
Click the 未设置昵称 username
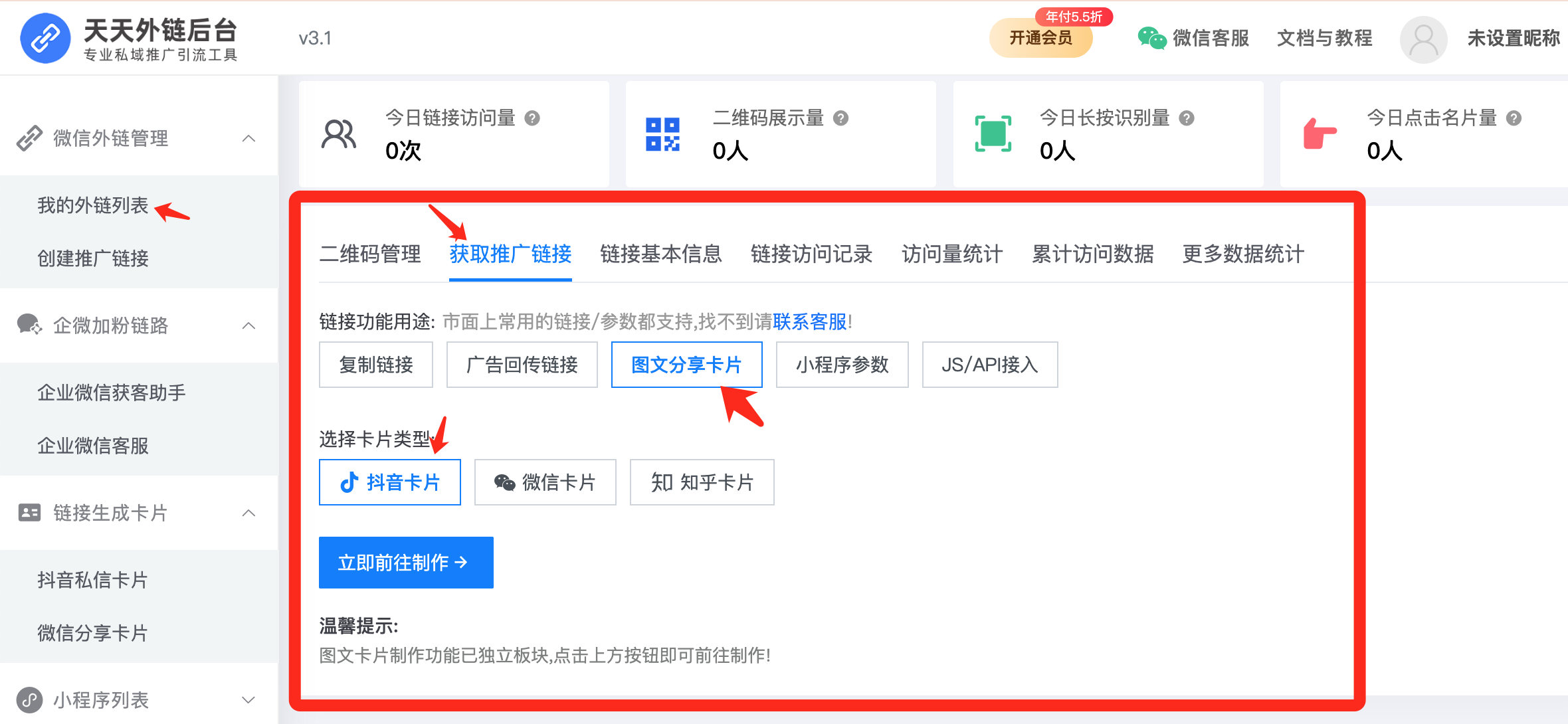click(1514, 39)
